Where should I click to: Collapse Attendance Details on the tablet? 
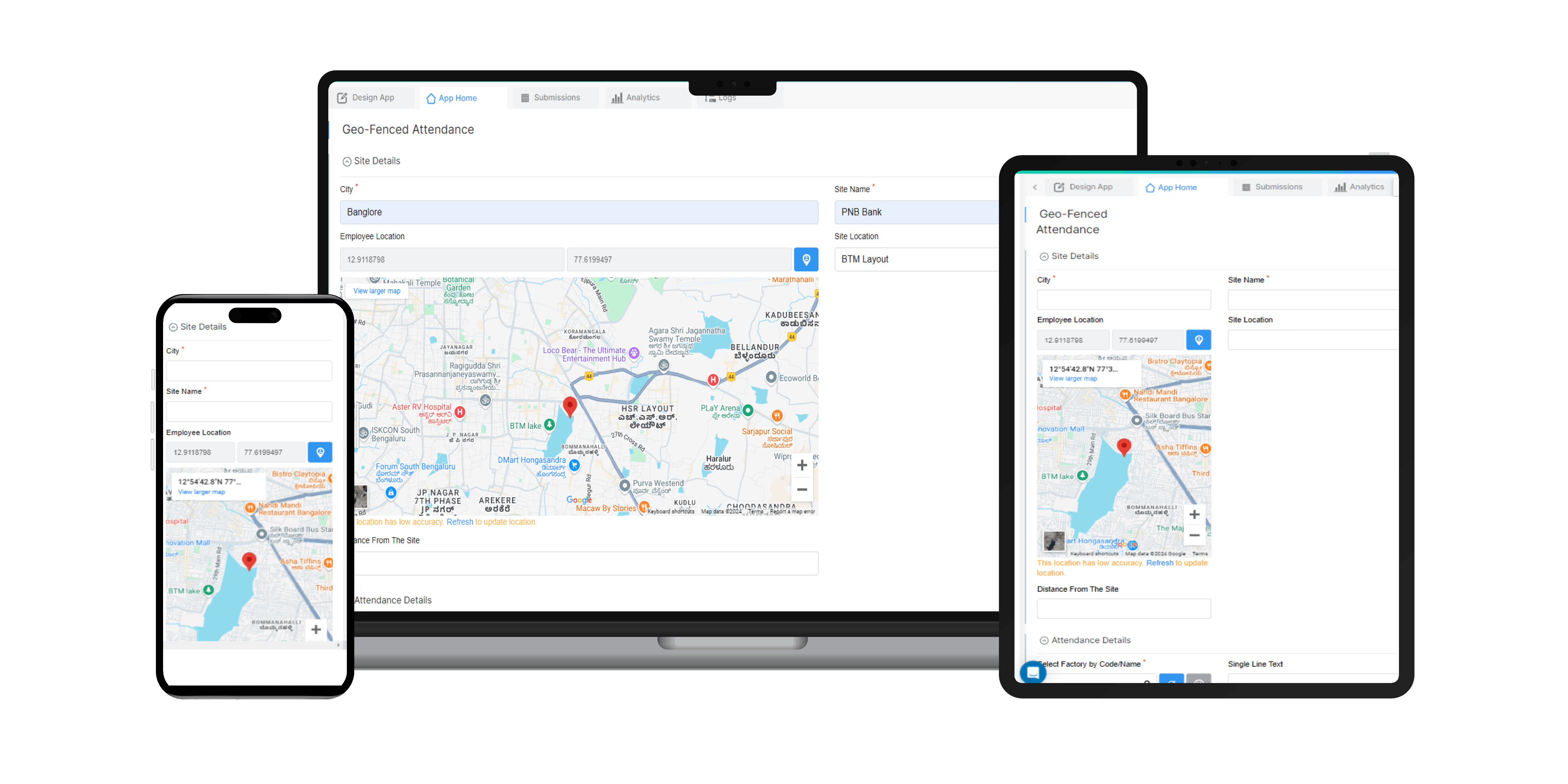coord(1044,640)
